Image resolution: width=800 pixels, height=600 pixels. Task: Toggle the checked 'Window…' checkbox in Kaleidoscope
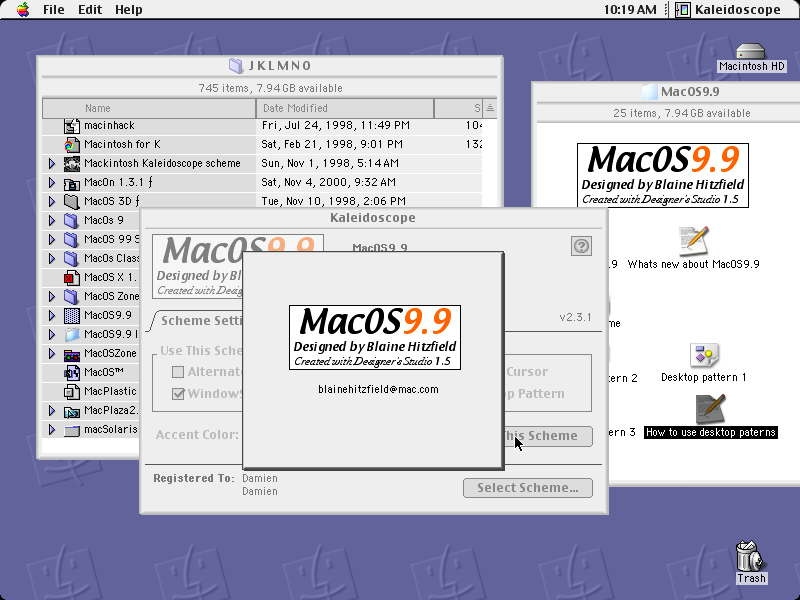178,394
